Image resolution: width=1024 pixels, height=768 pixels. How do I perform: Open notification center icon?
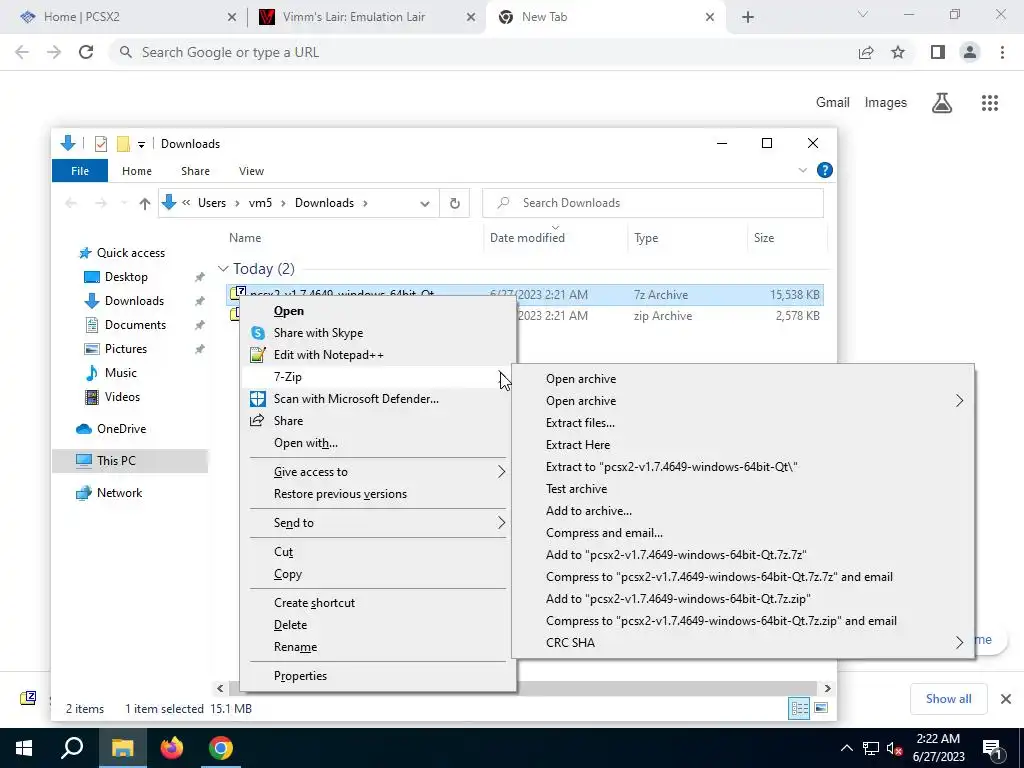pos(992,748)
